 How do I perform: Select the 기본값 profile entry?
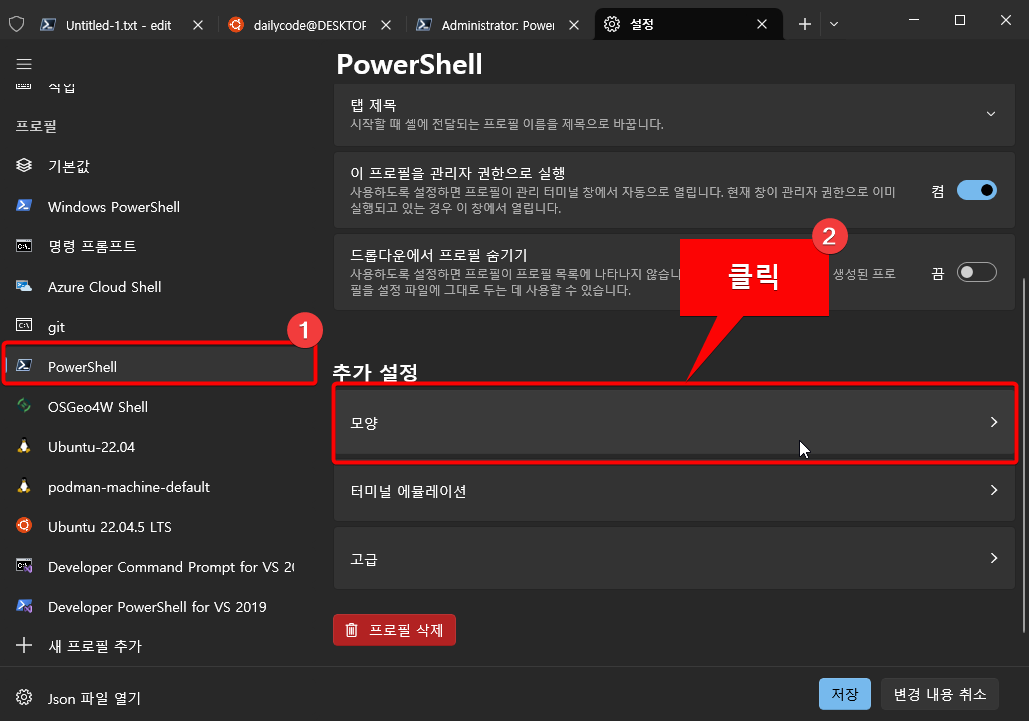coord(159,165)
